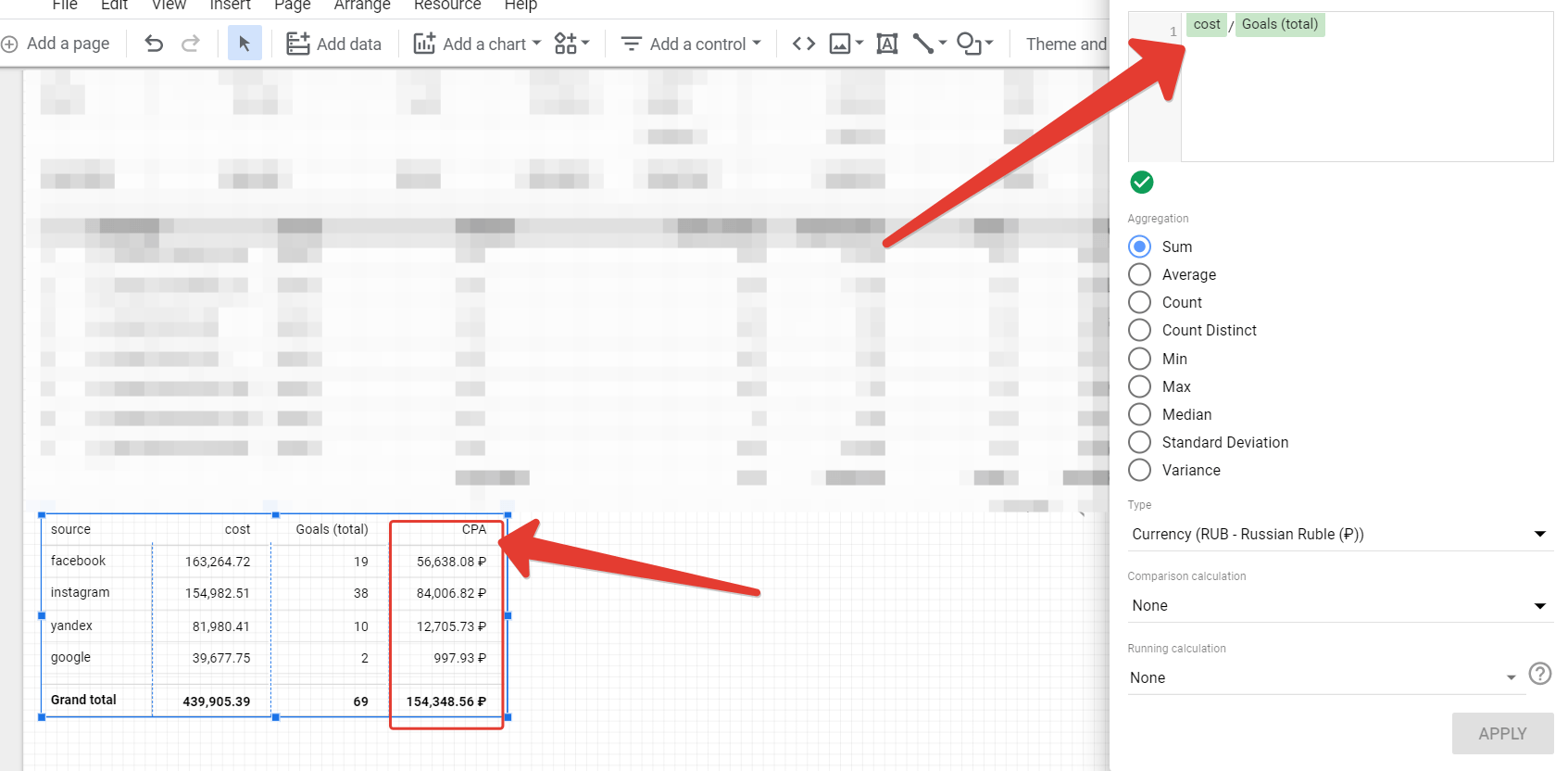
Task: Select the Shape tool icon
Action: tap(969, 44)
